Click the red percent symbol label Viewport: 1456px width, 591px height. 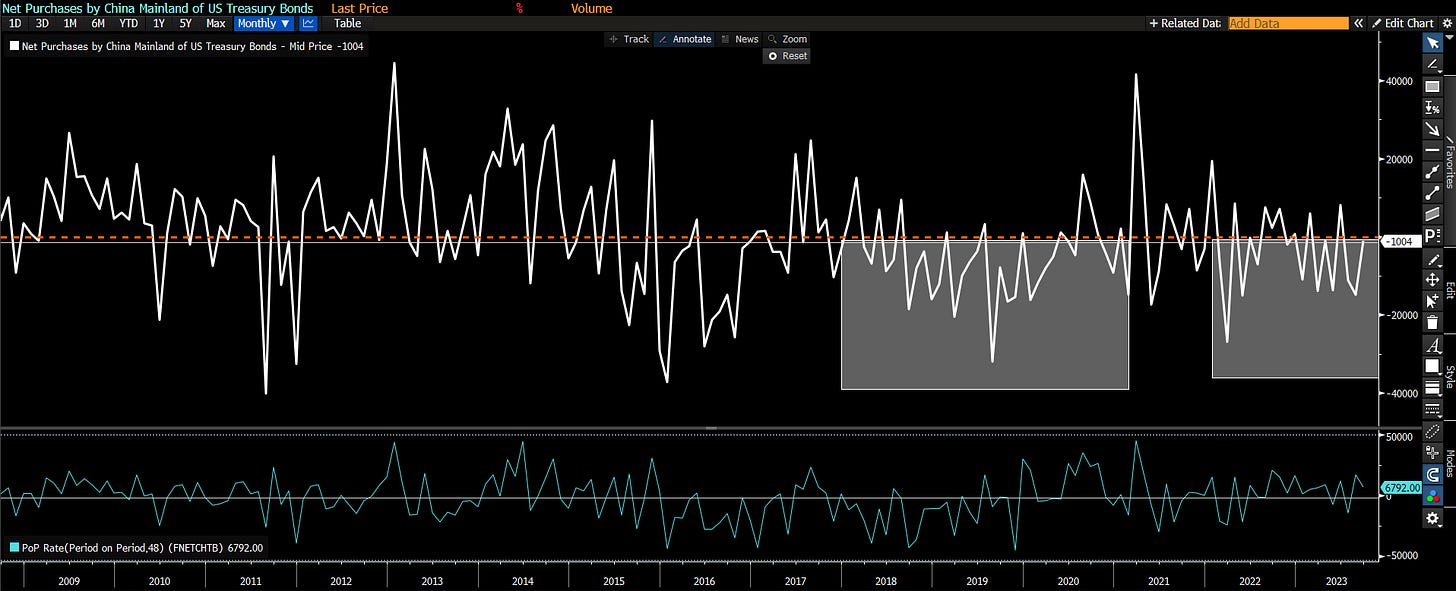click(520, 8)
